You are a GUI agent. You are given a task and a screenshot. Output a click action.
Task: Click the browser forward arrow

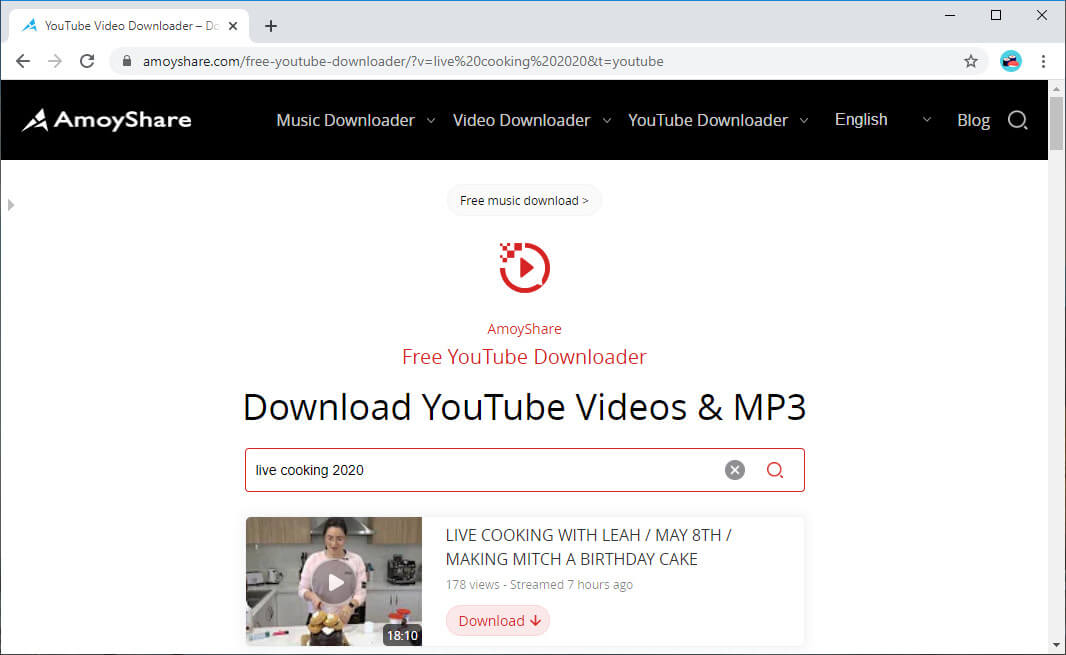click(55, 61)
